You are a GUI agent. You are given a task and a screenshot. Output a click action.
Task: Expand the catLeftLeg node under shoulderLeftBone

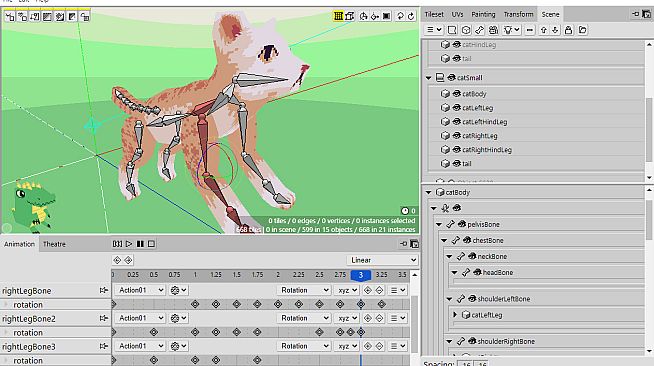(455, 315)
